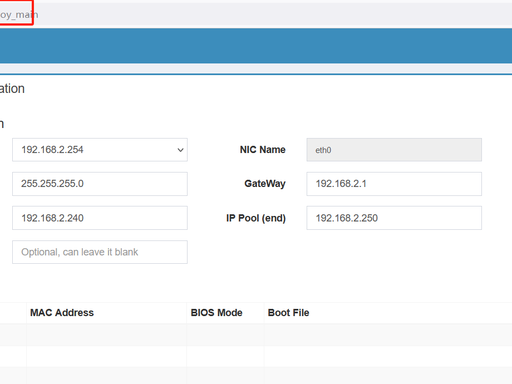Click the IP pool start field 192.168.2.240
512x384 pixels.
click(x=100, y=218)
